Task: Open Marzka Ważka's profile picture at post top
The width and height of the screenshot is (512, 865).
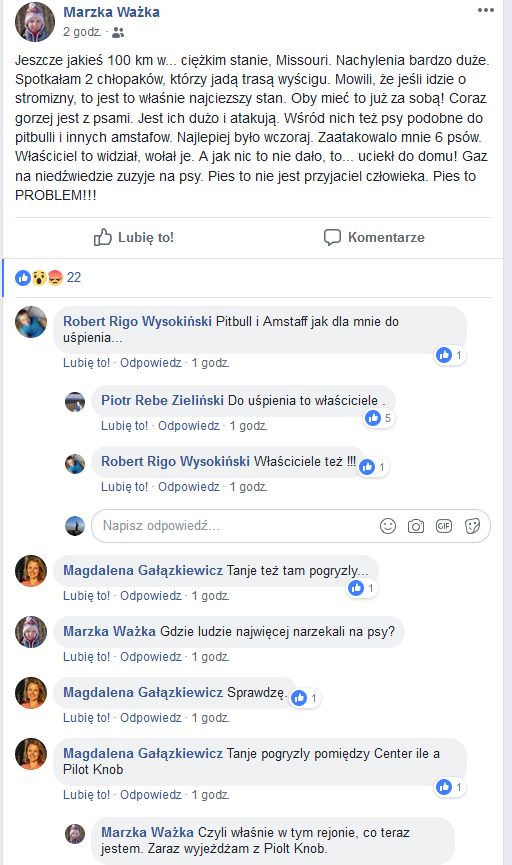Action: [x=35, y=22]
